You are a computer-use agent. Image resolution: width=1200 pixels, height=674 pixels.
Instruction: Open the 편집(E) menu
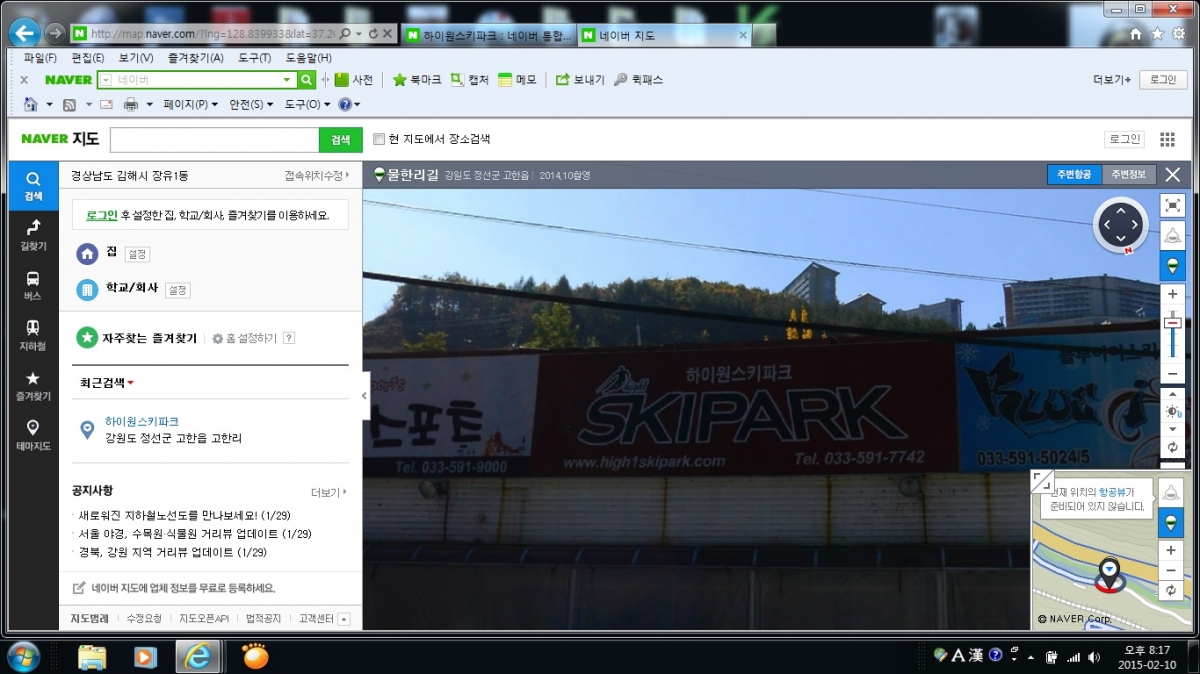pyautogui.click(x=88, y=58)
